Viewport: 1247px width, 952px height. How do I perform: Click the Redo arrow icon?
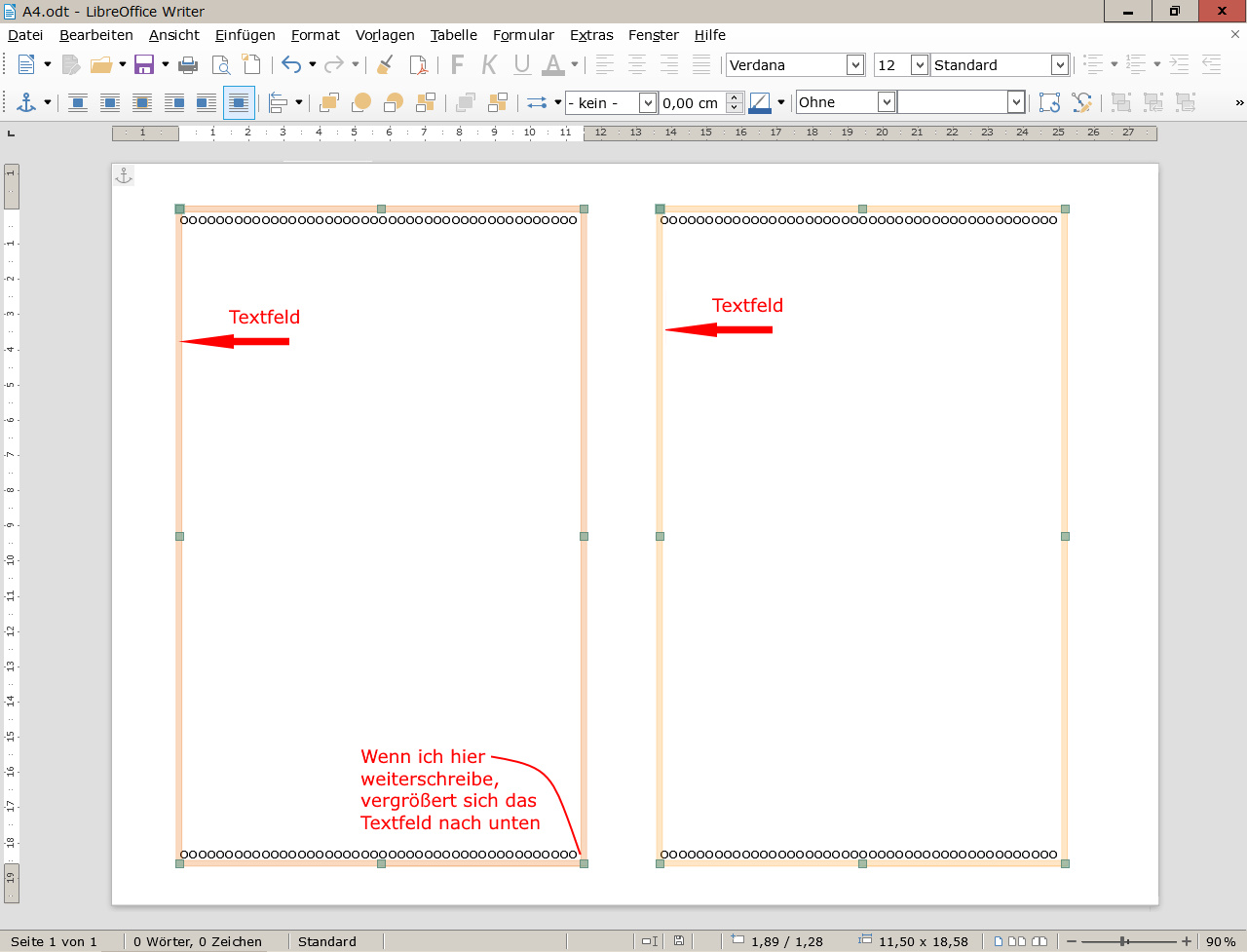pos(334,64)
